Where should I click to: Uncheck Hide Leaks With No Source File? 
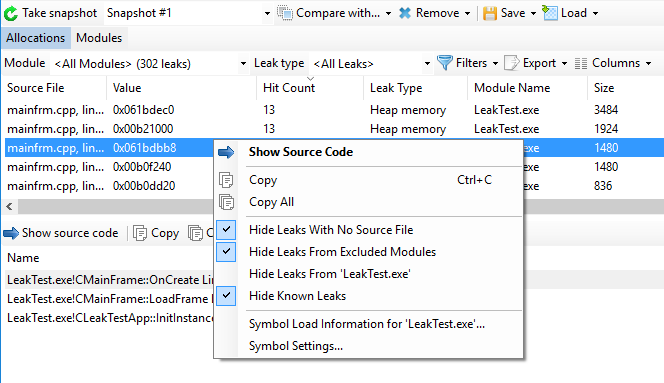click(x=226, y=230)
